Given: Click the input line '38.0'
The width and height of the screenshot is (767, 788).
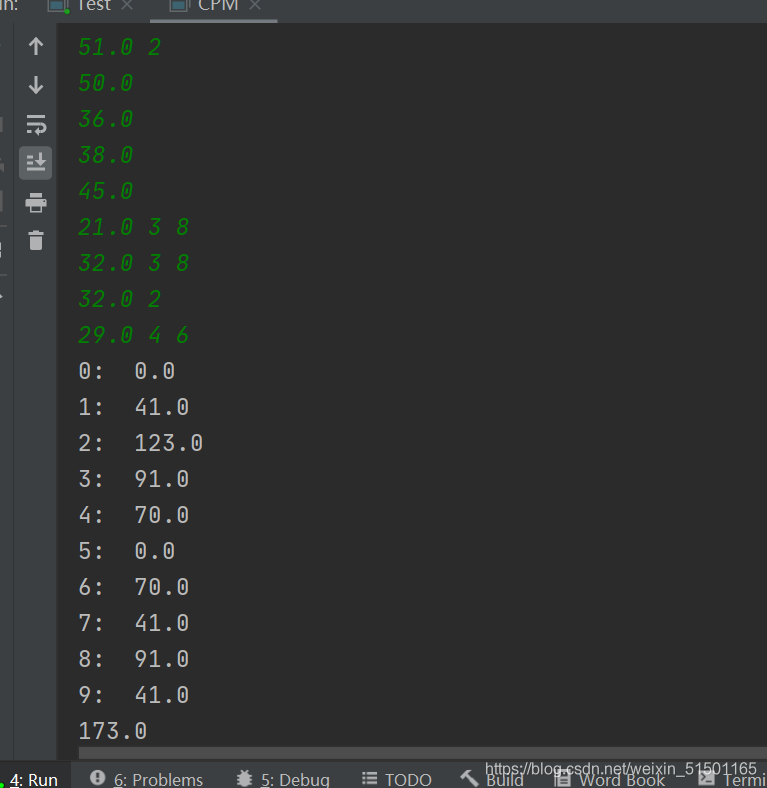Looking at the screenshot, I should 106,155.
